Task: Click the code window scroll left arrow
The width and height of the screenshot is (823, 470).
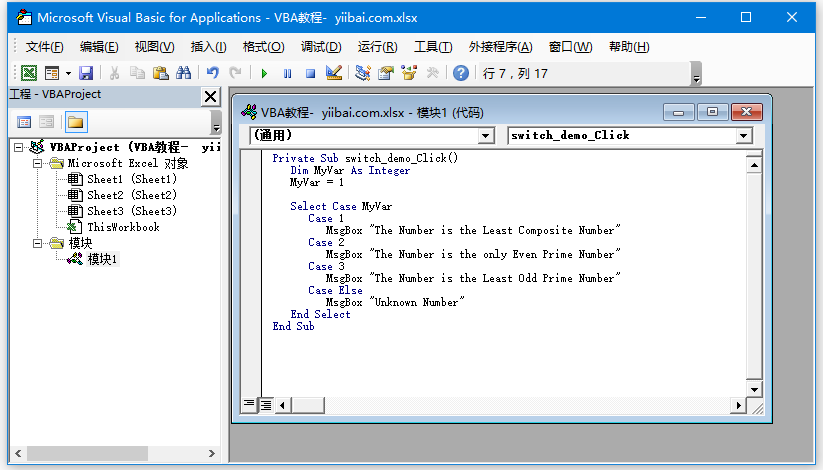Action: [283, 405]
